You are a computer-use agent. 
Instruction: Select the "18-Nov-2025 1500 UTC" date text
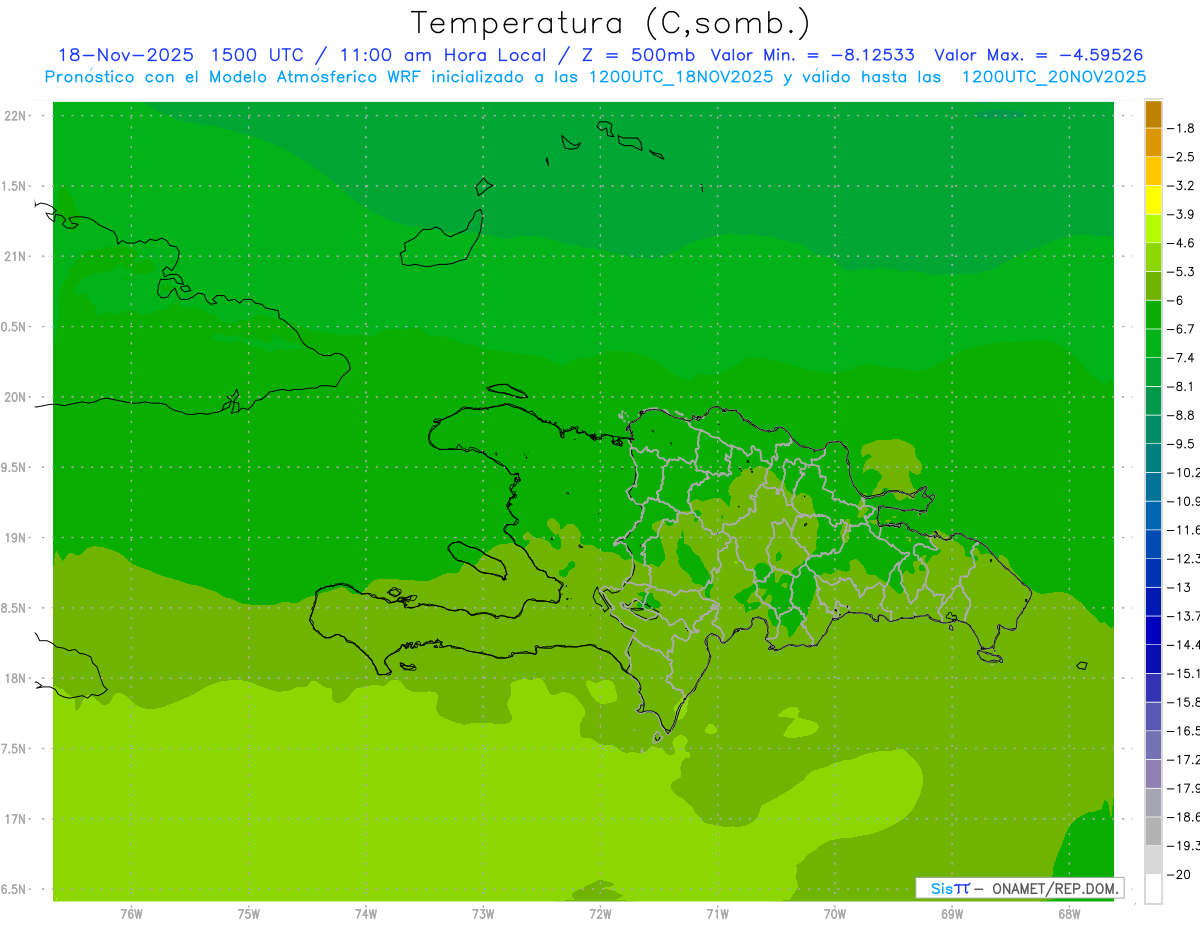coord(182,55)
